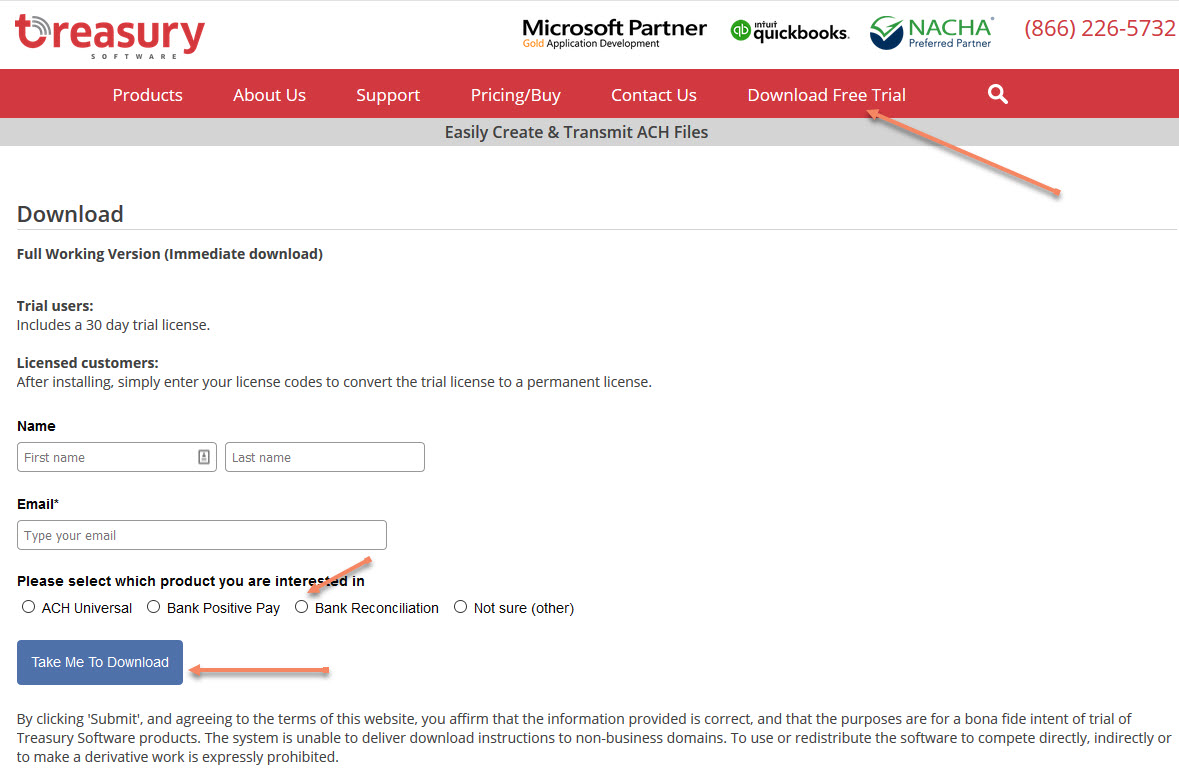Choose the Bank Reconciliation radio button
Viewport: 1179px width, 780px height.
302,607
